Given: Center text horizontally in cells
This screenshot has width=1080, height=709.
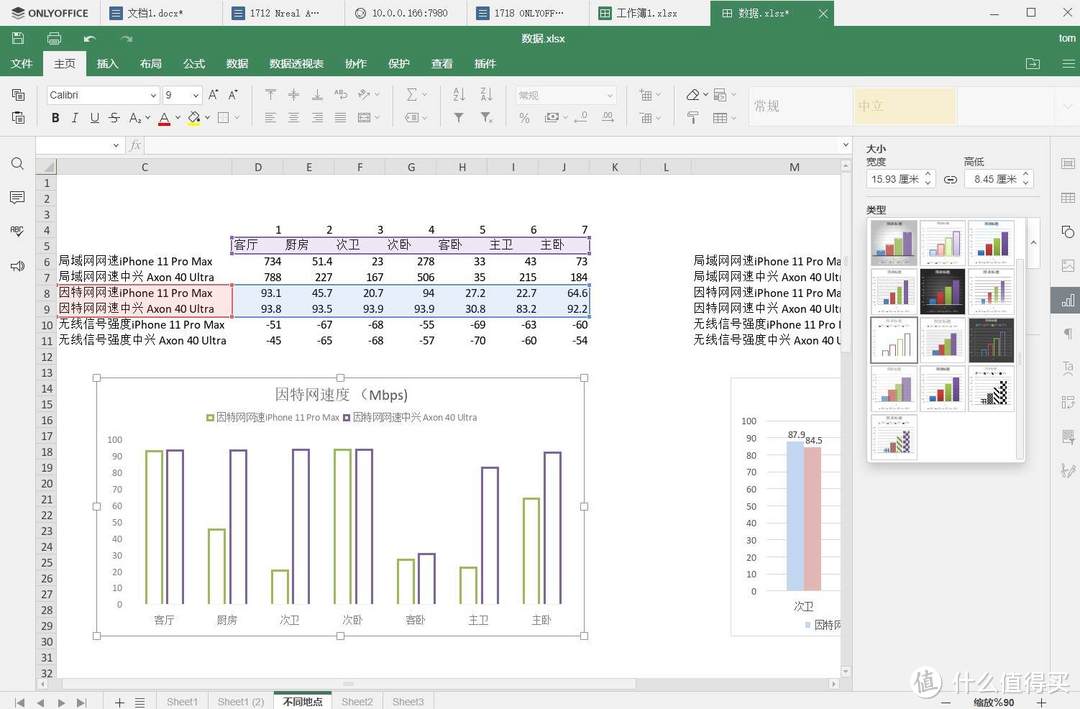Looking at the screenshot, I should point(294,118).
